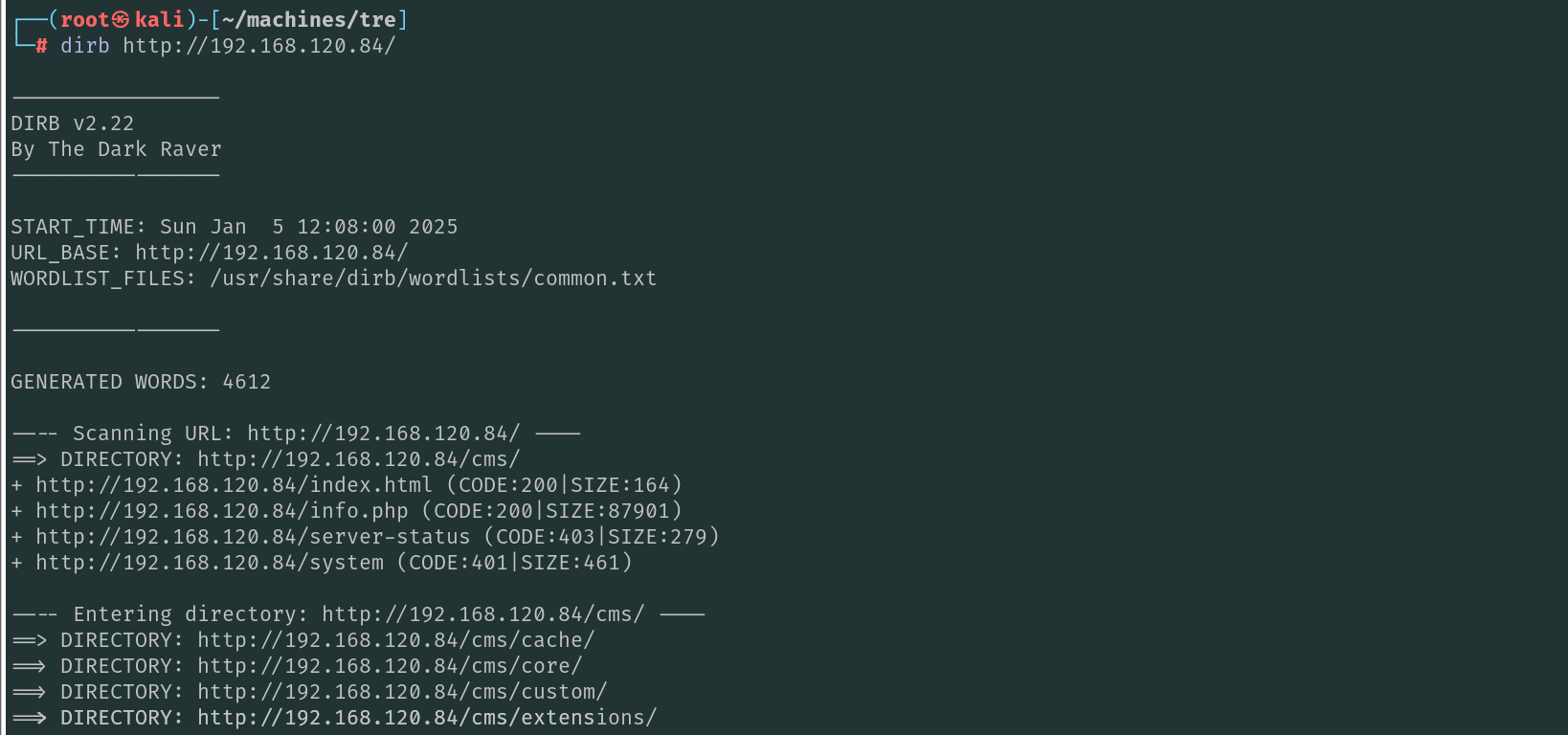Open the /system result link
Viewport: 1568px width, 735px height.
pos(210,563)
